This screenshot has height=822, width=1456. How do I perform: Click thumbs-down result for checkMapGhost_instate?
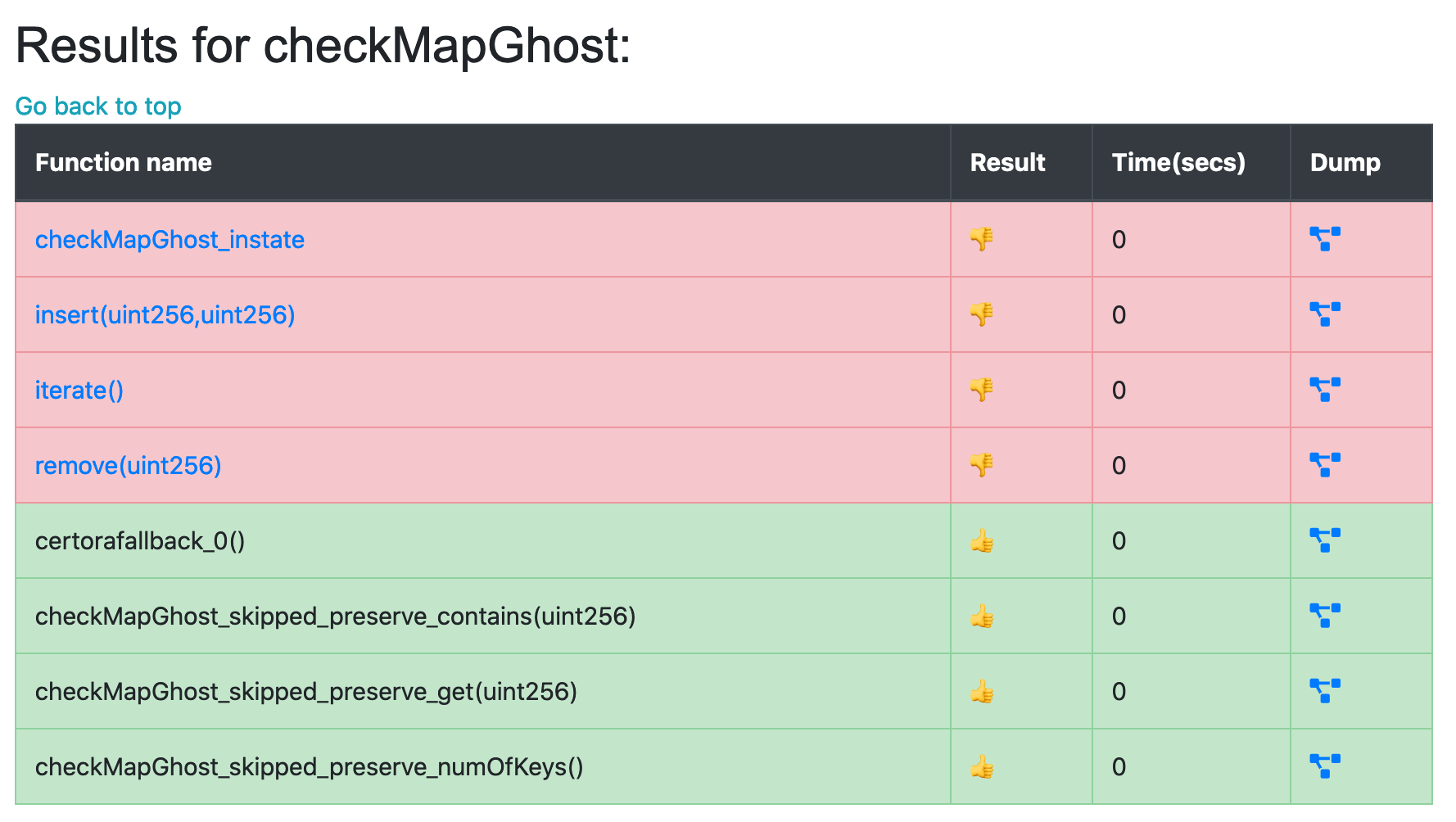(981, 239)
